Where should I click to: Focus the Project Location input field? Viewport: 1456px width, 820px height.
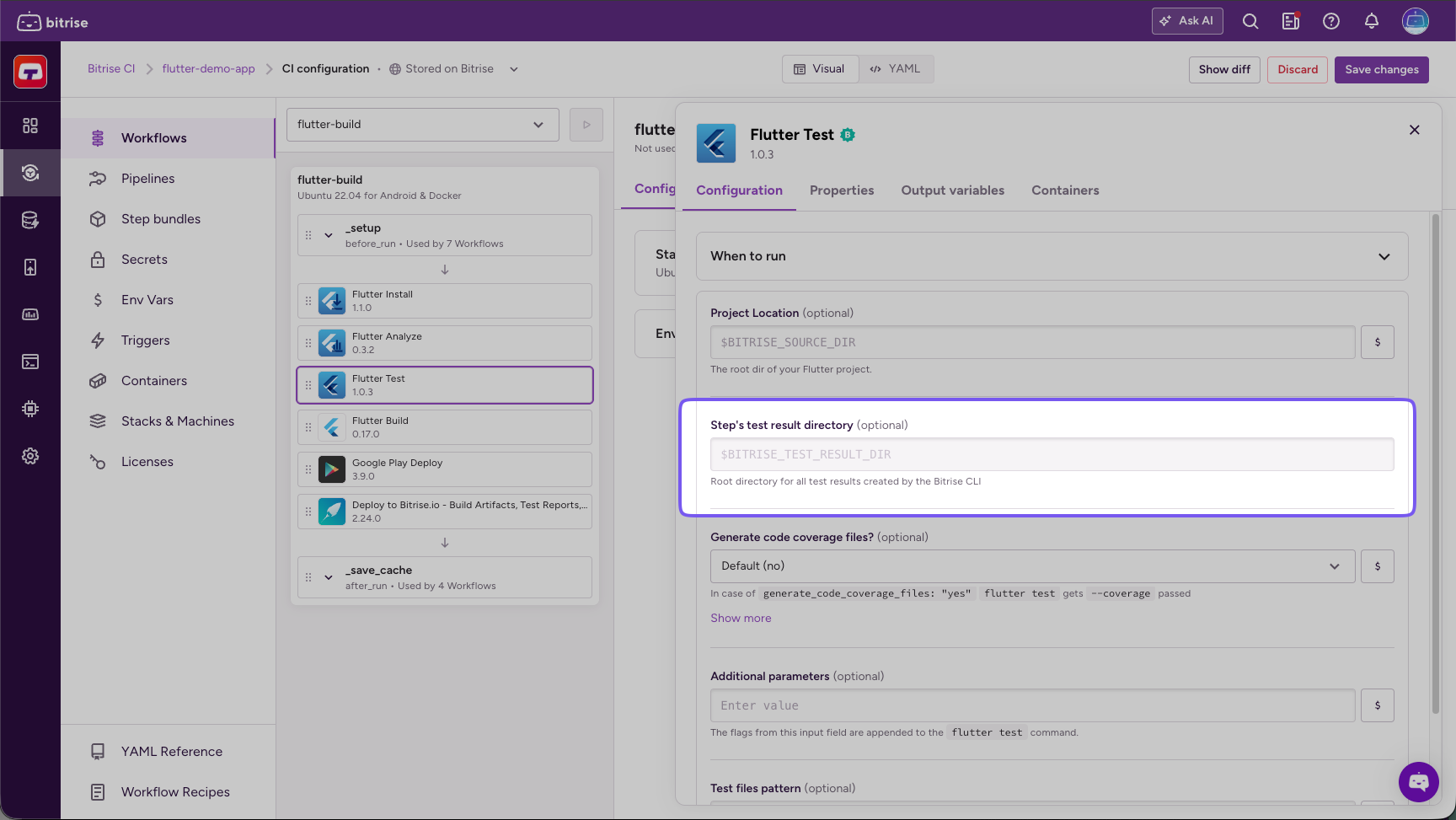1033,342
